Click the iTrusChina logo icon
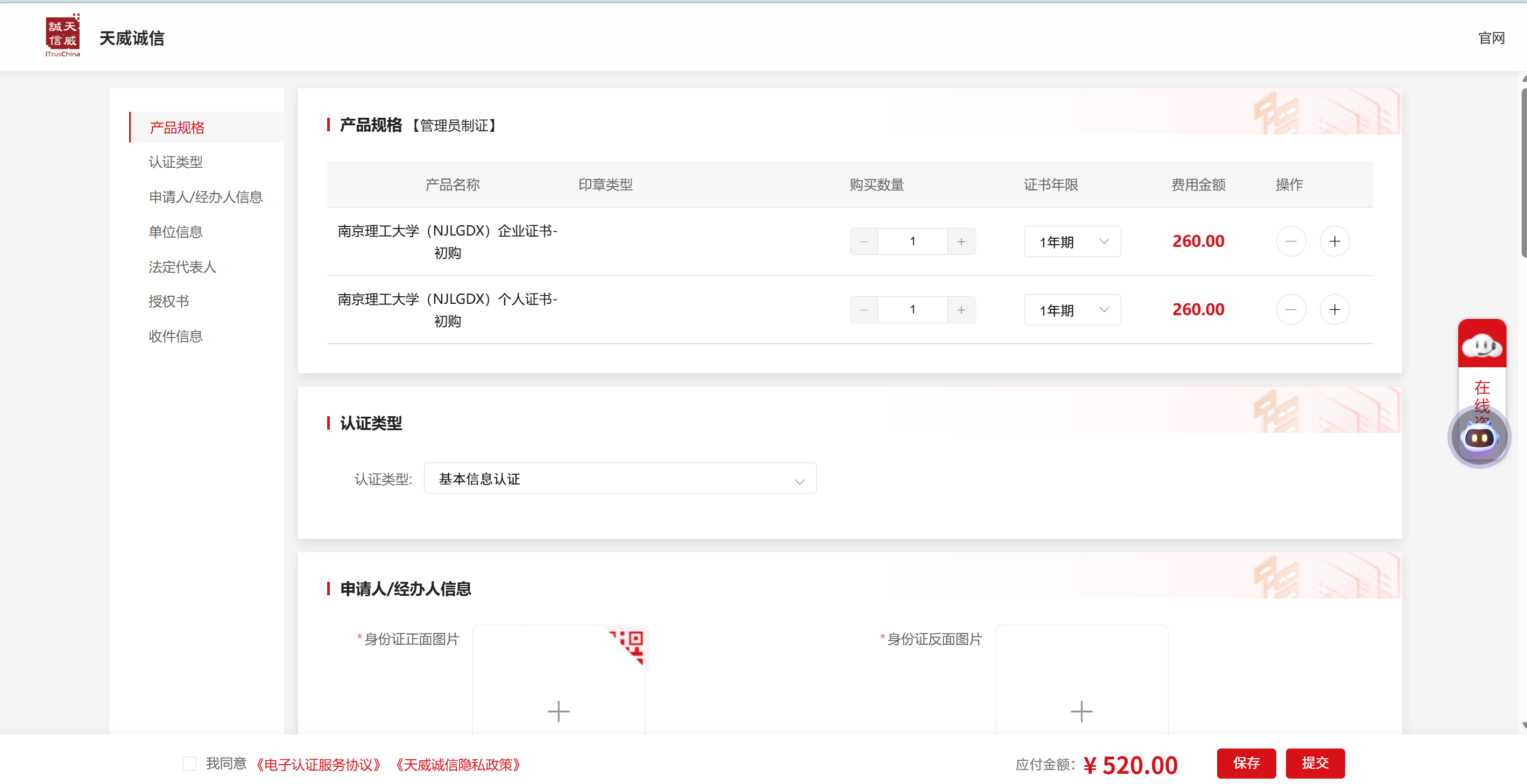Screen dimensions: 1527x784 (62, 35)
